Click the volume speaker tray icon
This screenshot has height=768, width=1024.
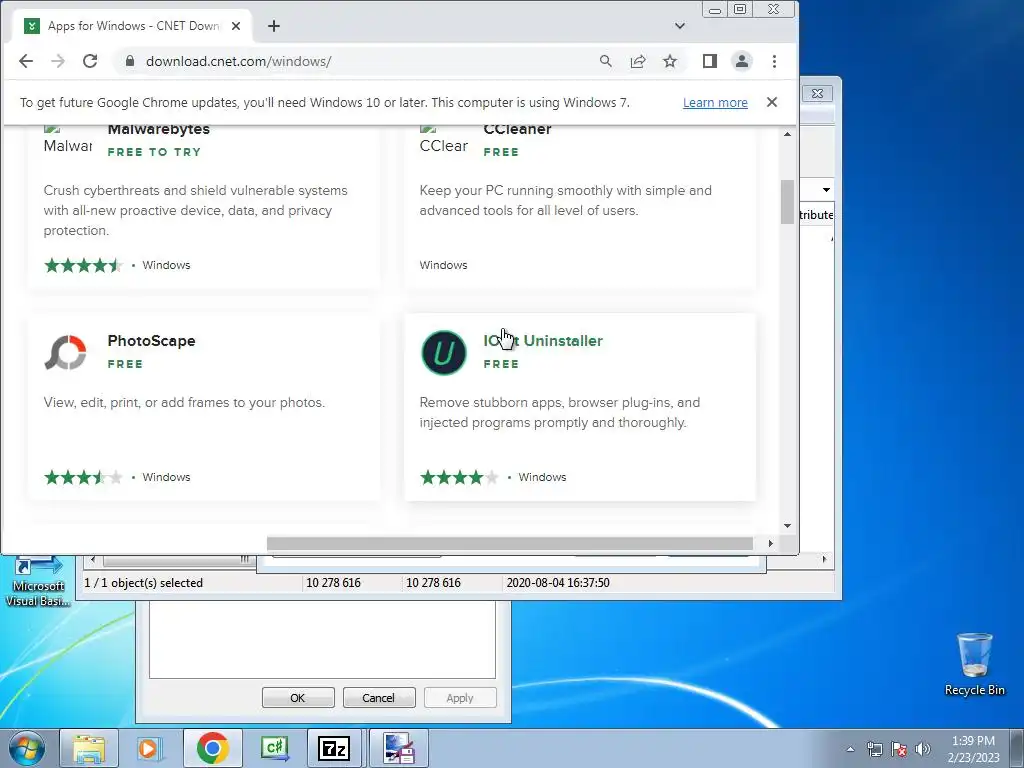point(923,749)
